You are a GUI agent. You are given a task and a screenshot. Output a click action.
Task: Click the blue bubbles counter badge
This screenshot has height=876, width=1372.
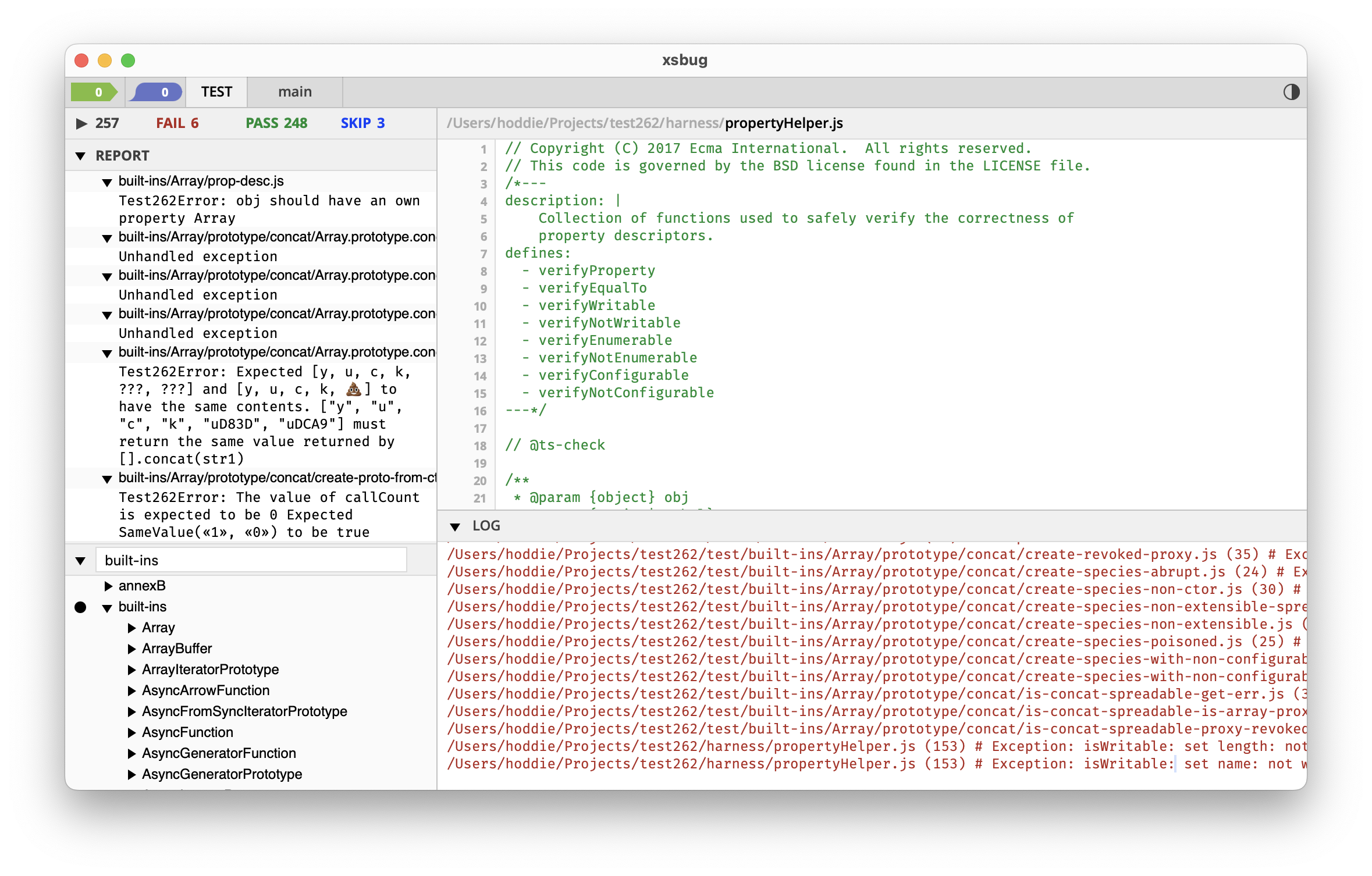pyautogui.click(x=156, y=92)
